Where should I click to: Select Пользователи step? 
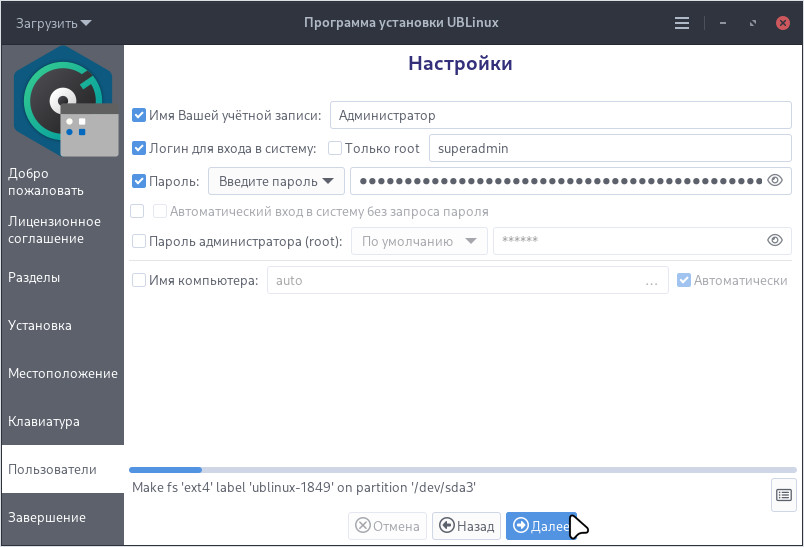pos(62,469)
